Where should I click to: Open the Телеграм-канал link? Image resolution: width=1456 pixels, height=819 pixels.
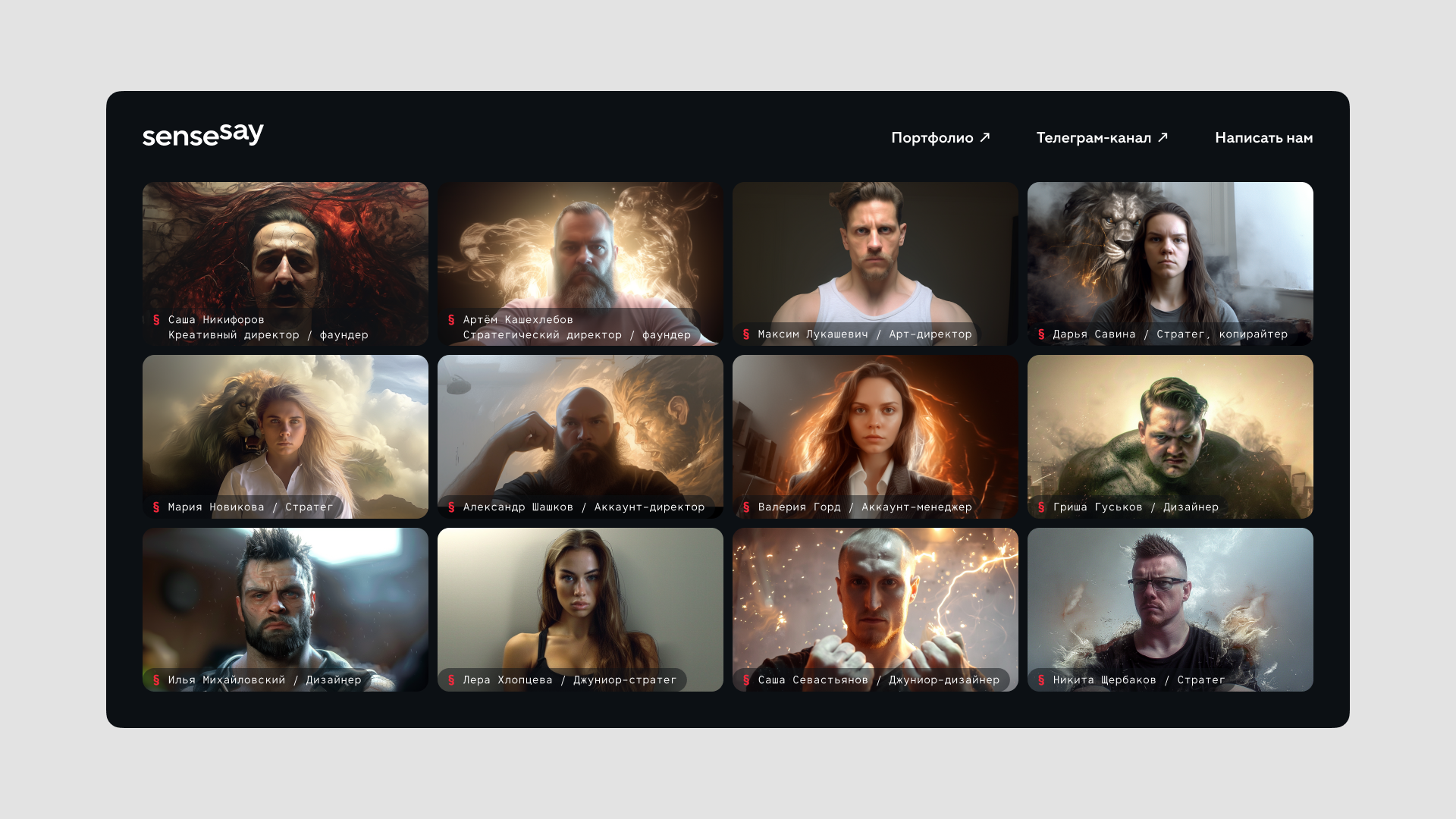(x=1102, y=137)
